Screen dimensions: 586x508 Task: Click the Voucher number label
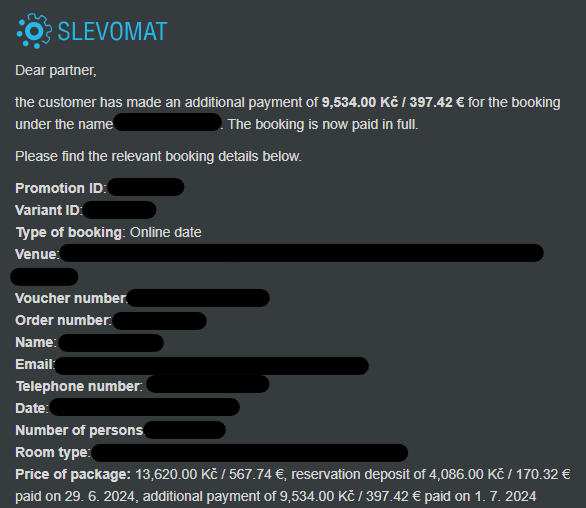coord(71,298)
